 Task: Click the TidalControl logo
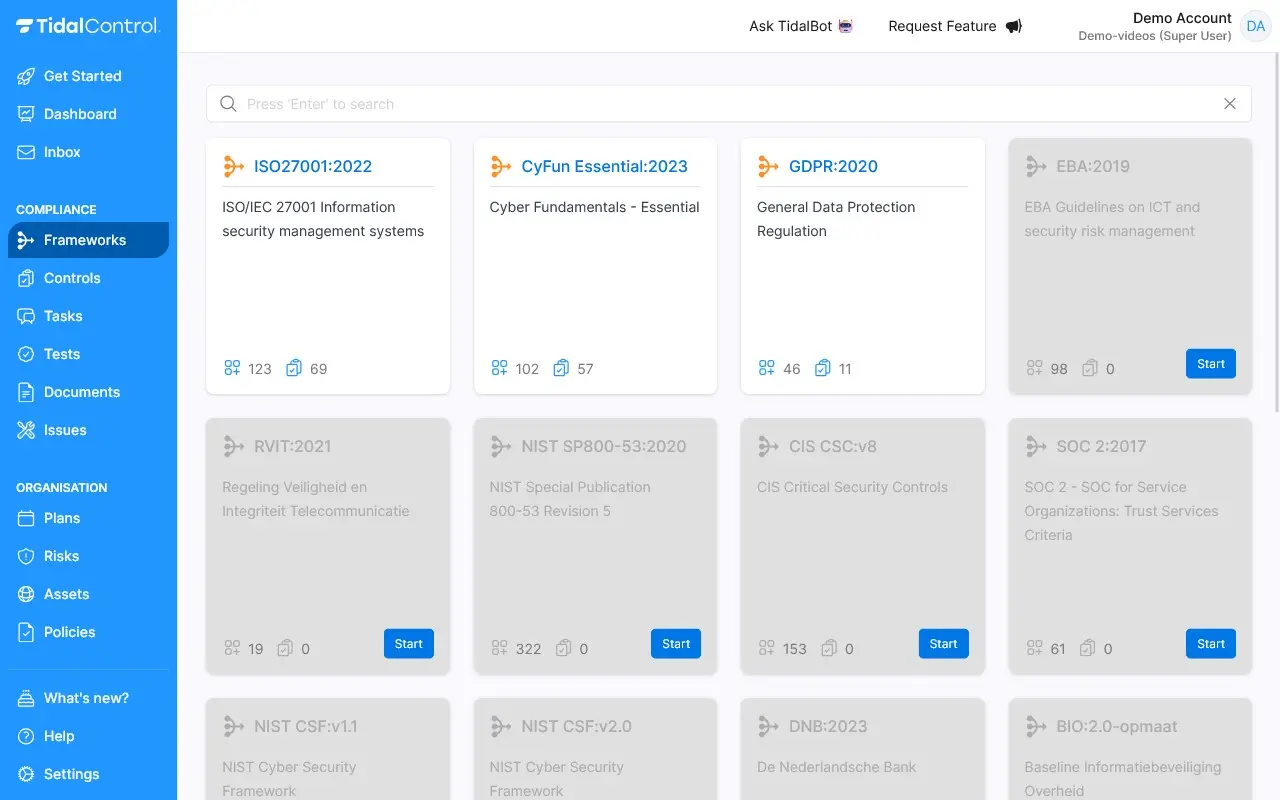(88, 26)
